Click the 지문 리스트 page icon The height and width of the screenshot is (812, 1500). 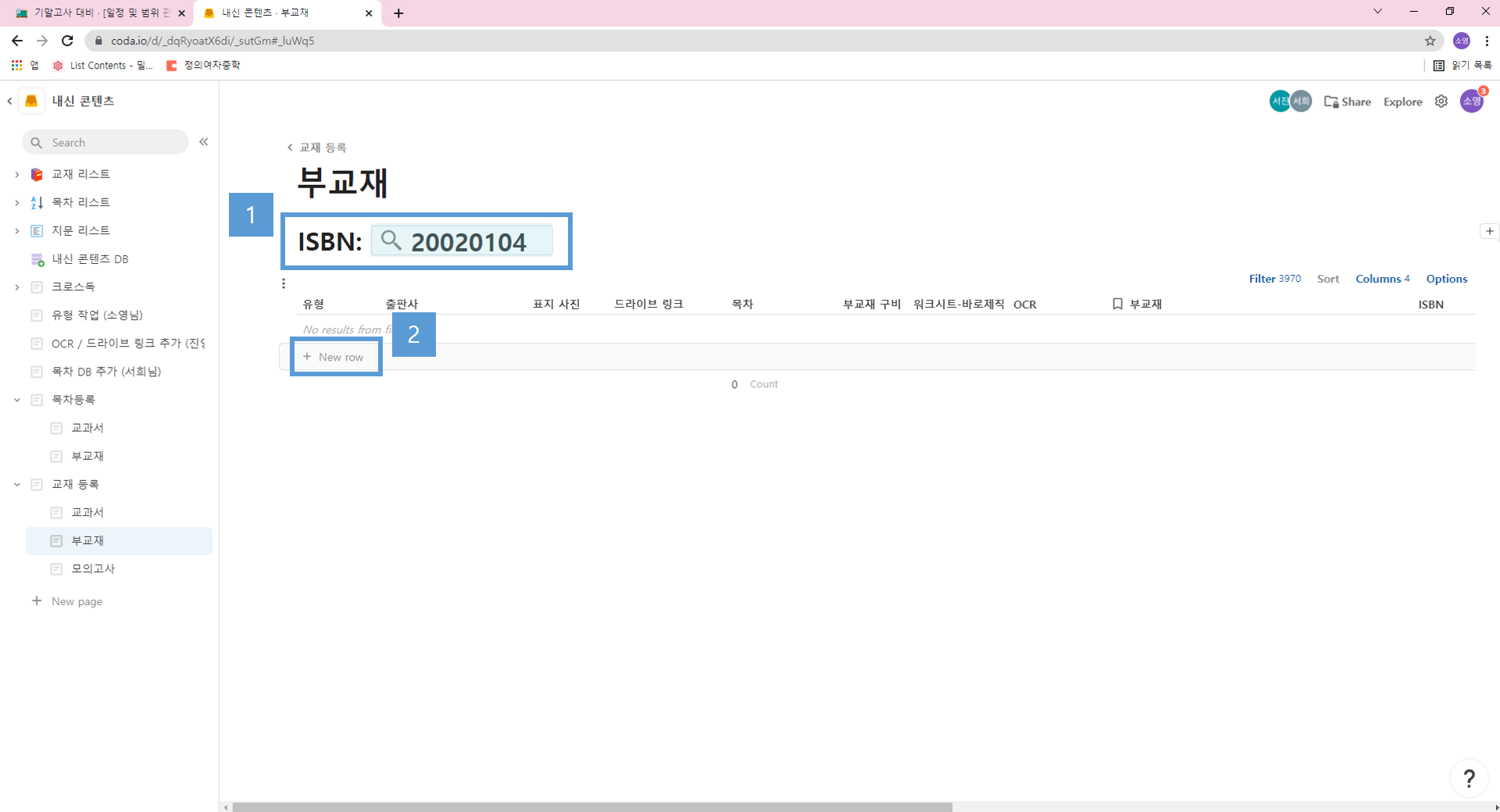37,230
